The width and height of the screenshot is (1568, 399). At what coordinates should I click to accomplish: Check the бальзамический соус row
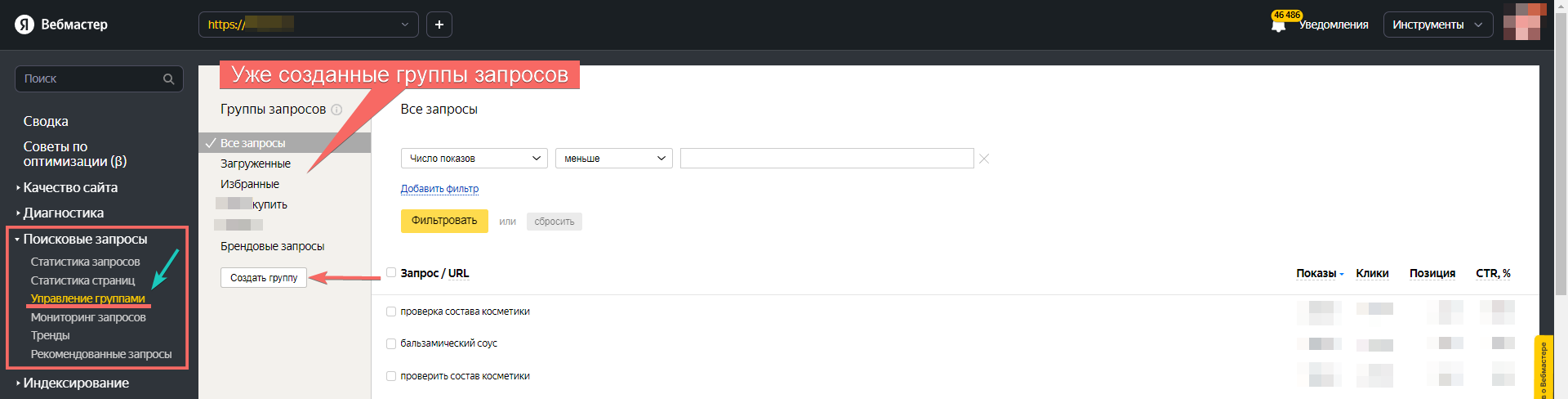point(391,343)
